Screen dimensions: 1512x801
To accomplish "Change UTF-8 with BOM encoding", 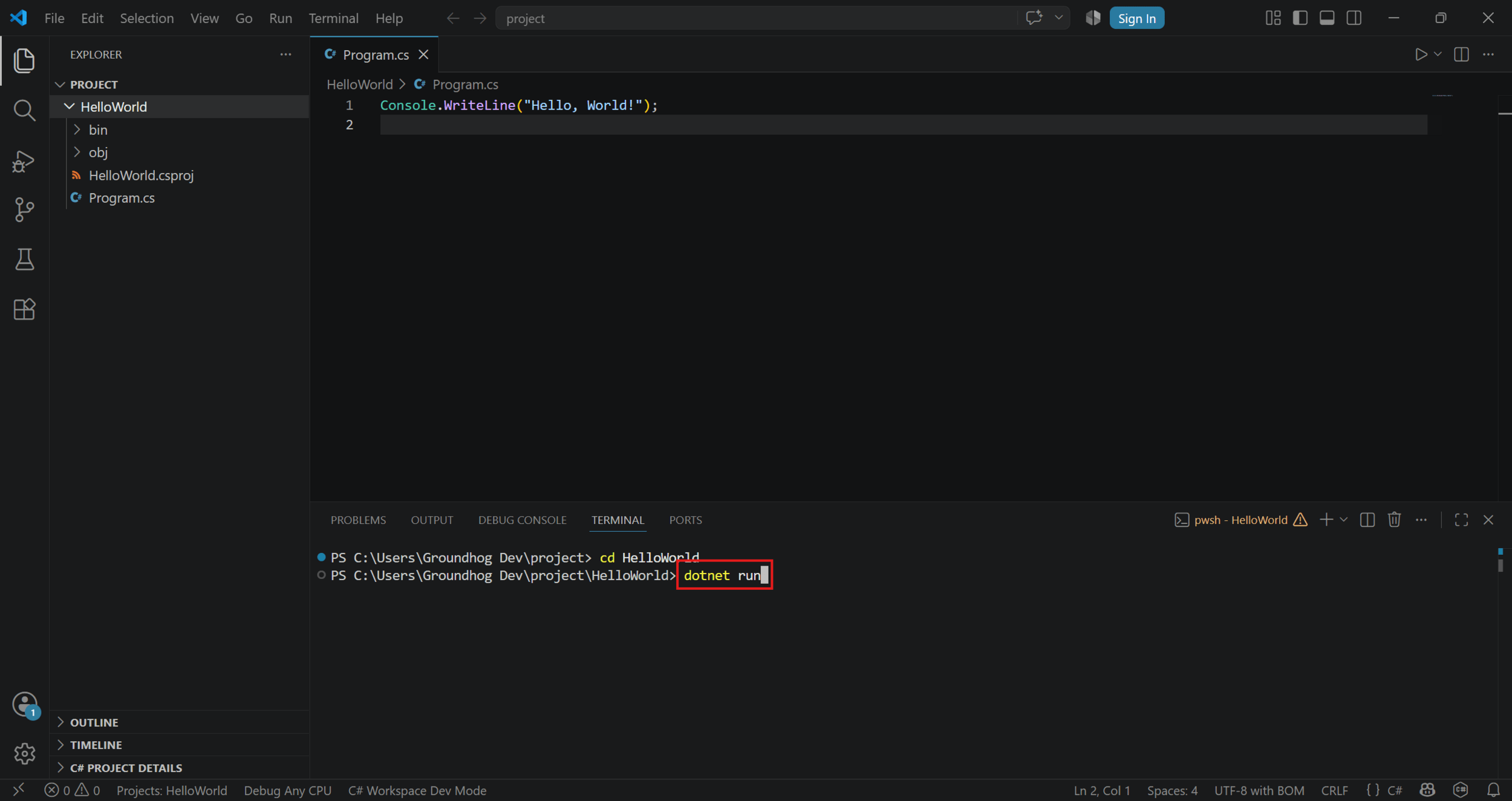I will pyautogui.click(x=1259, y=790).
